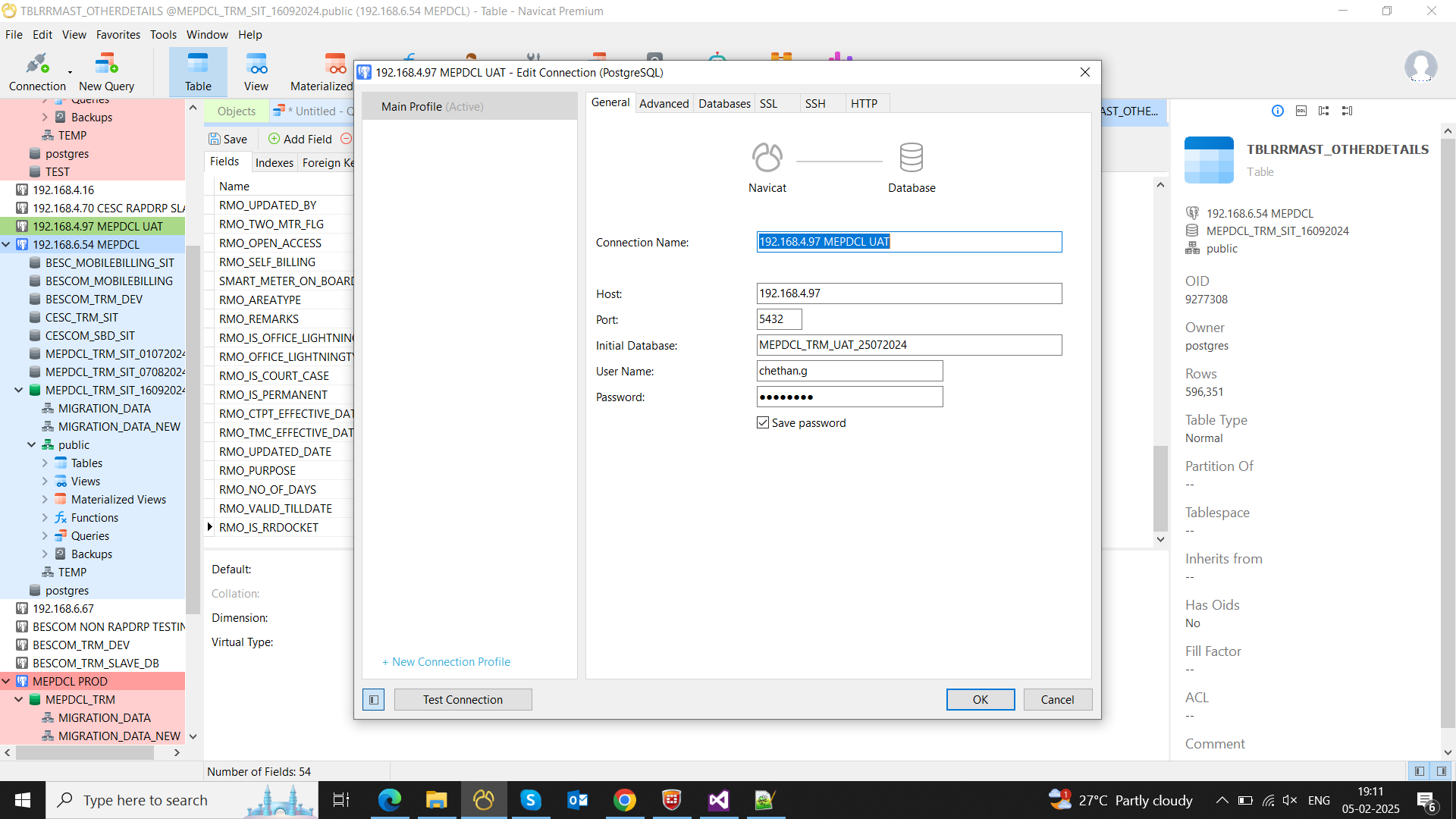Click the Host input field

tap(909, 293)
